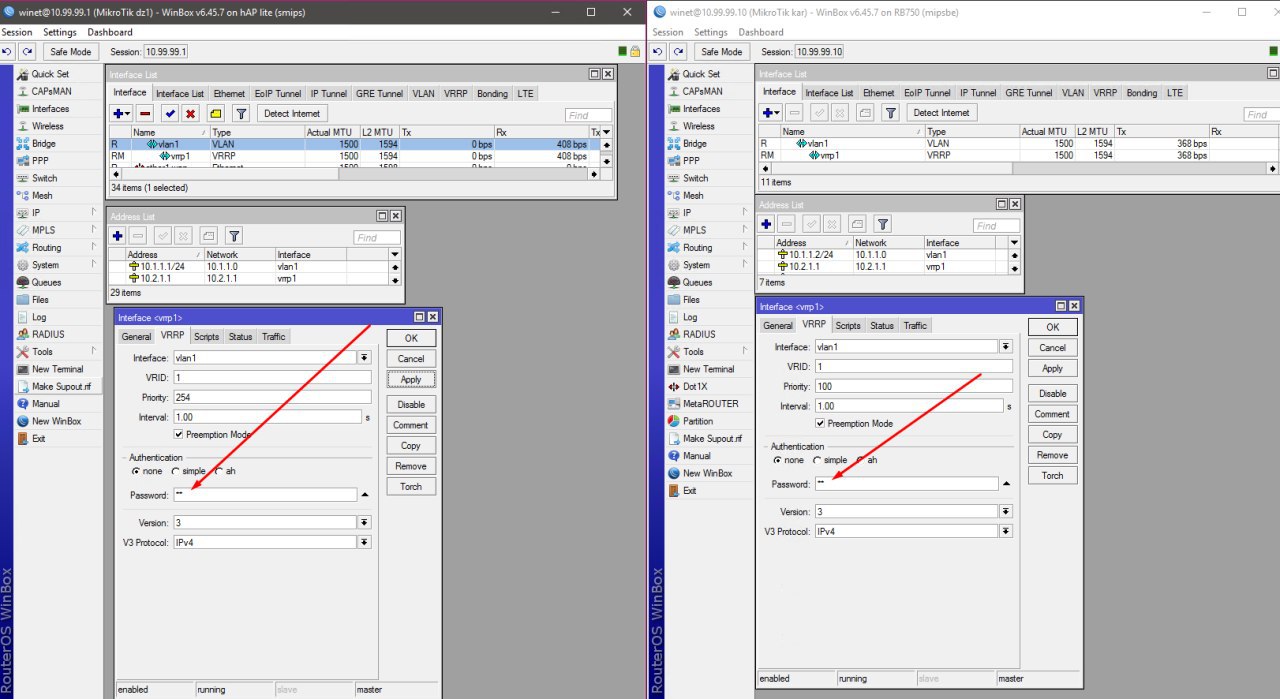This screenshot has width=1280, height=699.
Task: Click OK in right vrrp1 dialog
Action: click(x=1052, y=327)
